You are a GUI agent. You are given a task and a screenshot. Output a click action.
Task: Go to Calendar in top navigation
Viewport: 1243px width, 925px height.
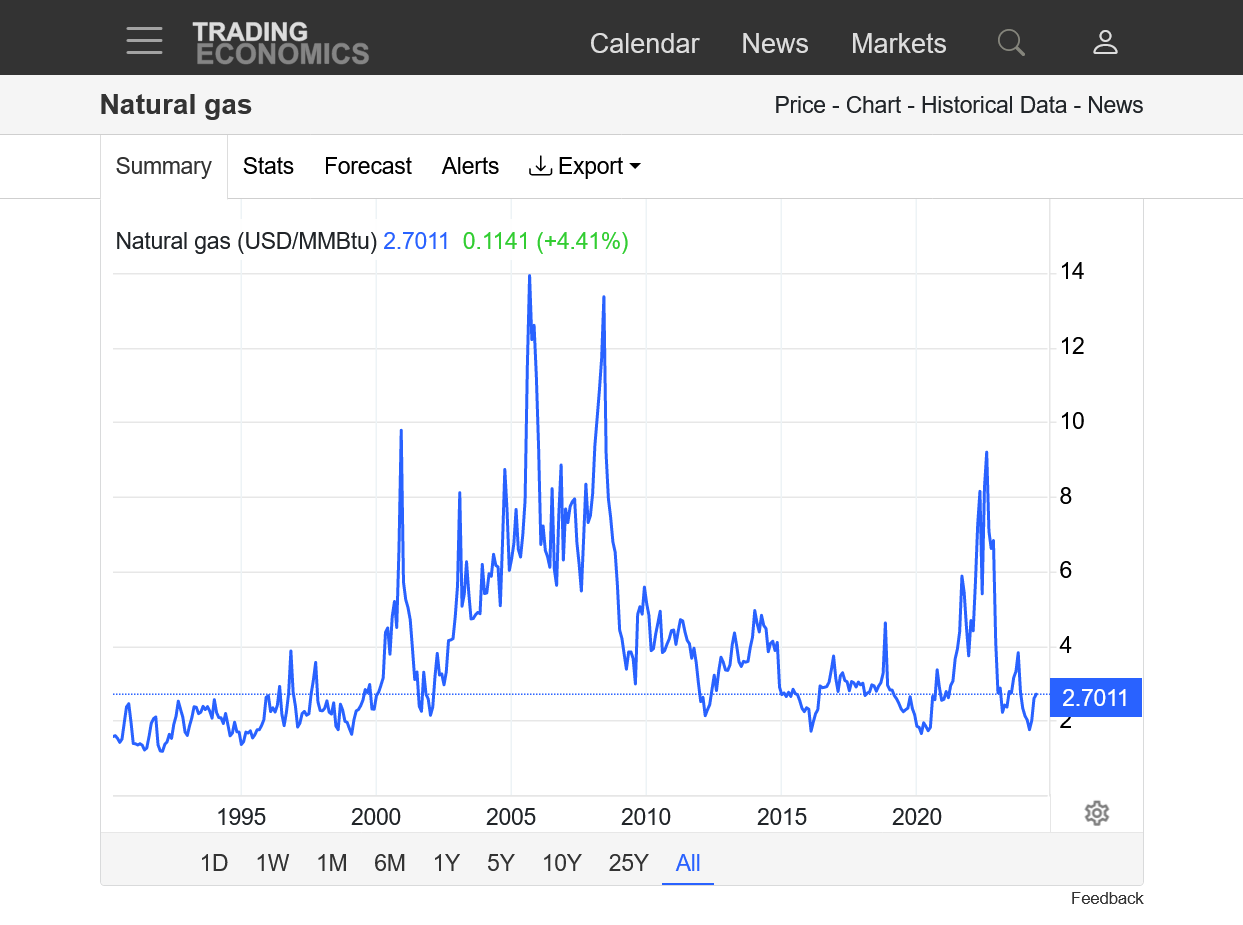644,44
